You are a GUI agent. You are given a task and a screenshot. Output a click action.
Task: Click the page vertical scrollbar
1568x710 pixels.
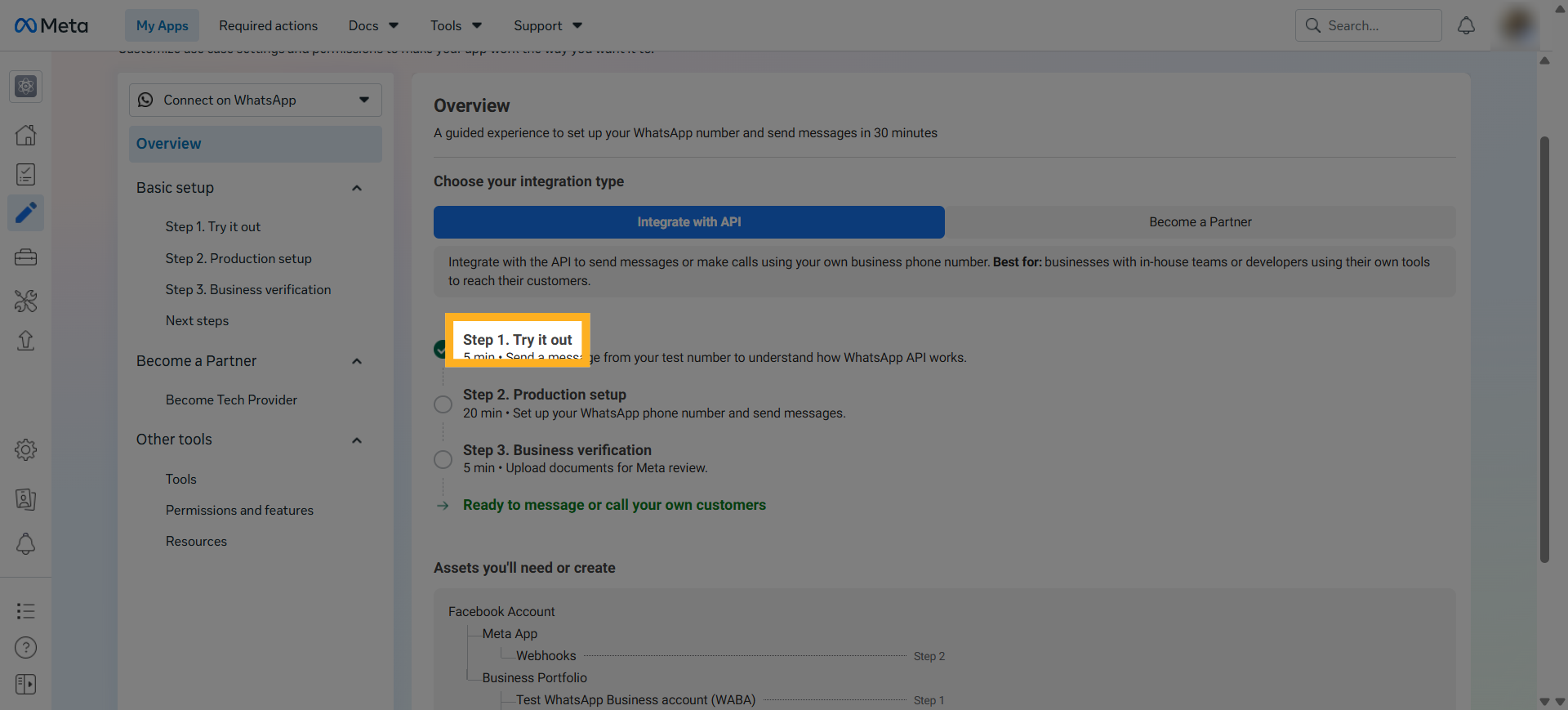pos(1544,350)
